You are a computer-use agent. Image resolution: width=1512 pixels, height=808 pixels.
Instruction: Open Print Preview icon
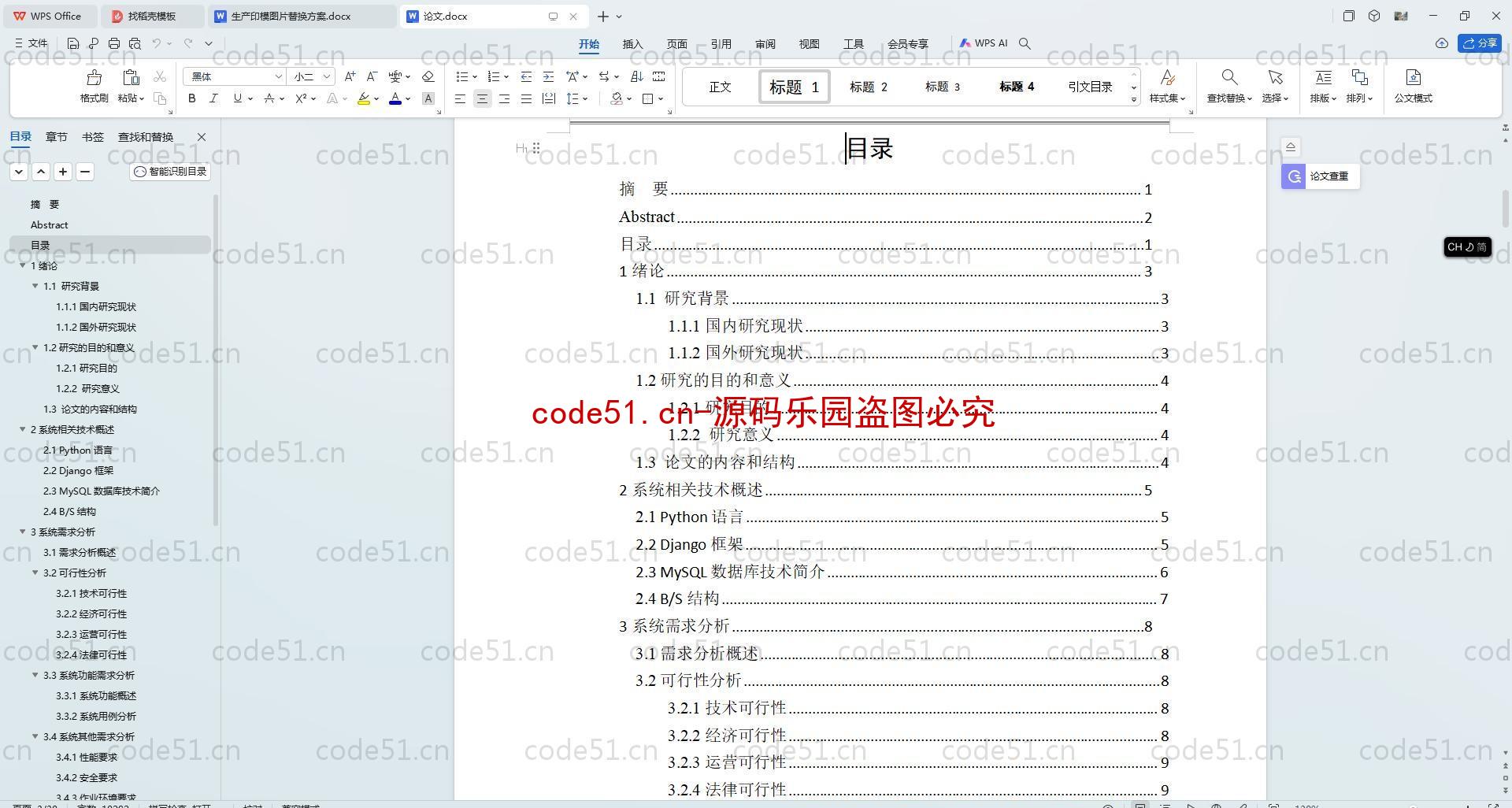135,43
